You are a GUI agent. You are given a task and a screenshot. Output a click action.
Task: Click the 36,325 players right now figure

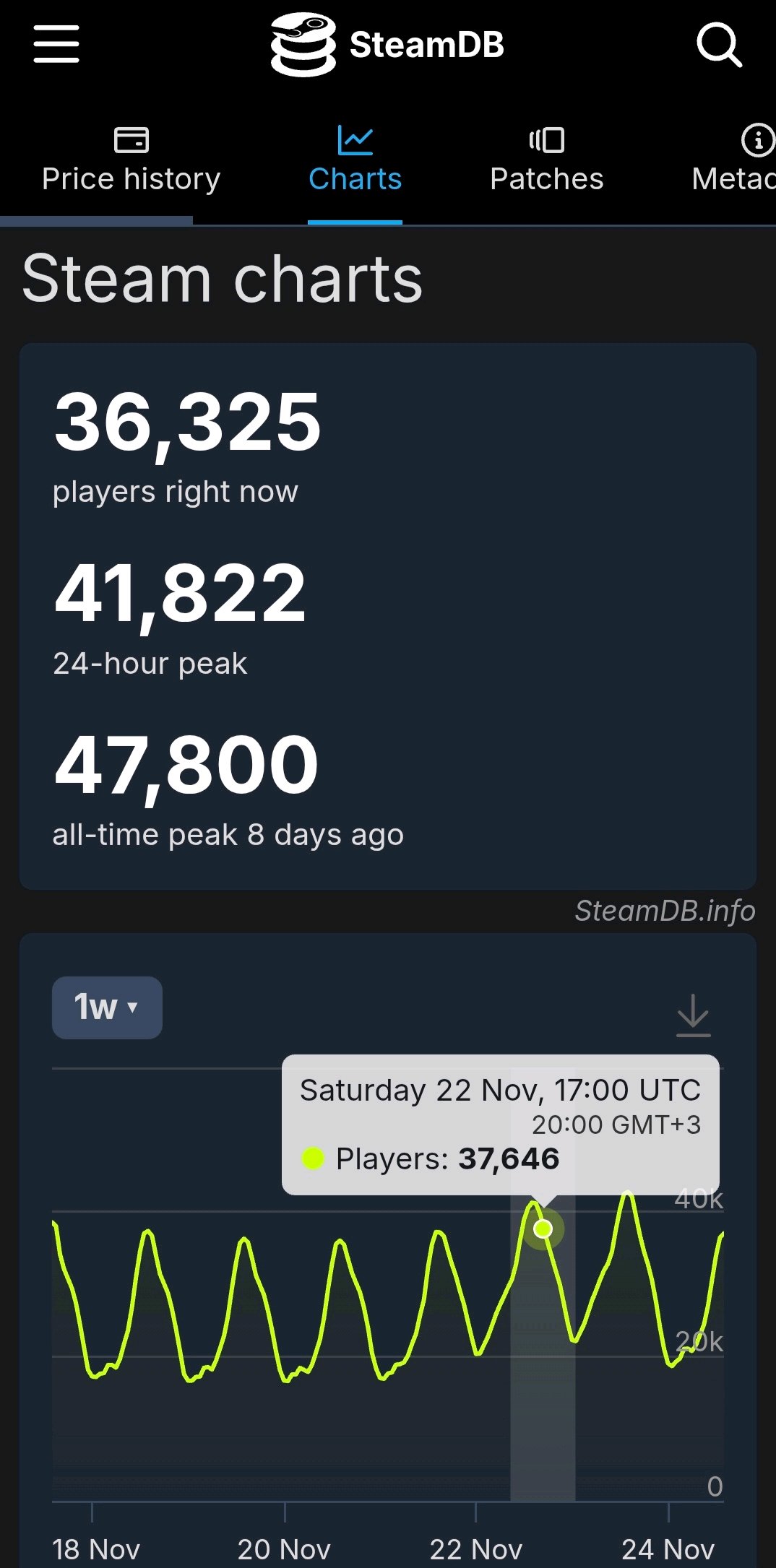tap(187, 423)
